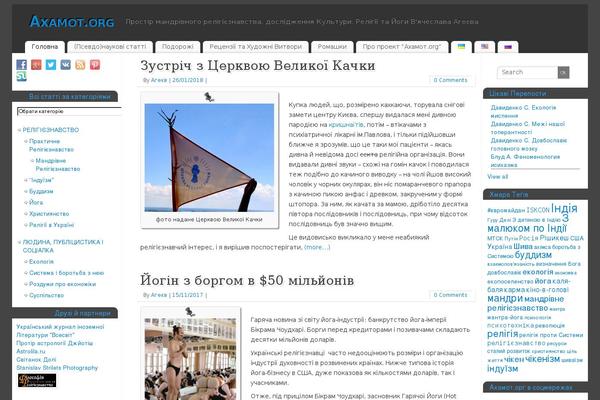The height and width of the screenshot is (400, 600).
Task: Open the "Індуїзм" category
Action: 41,180
